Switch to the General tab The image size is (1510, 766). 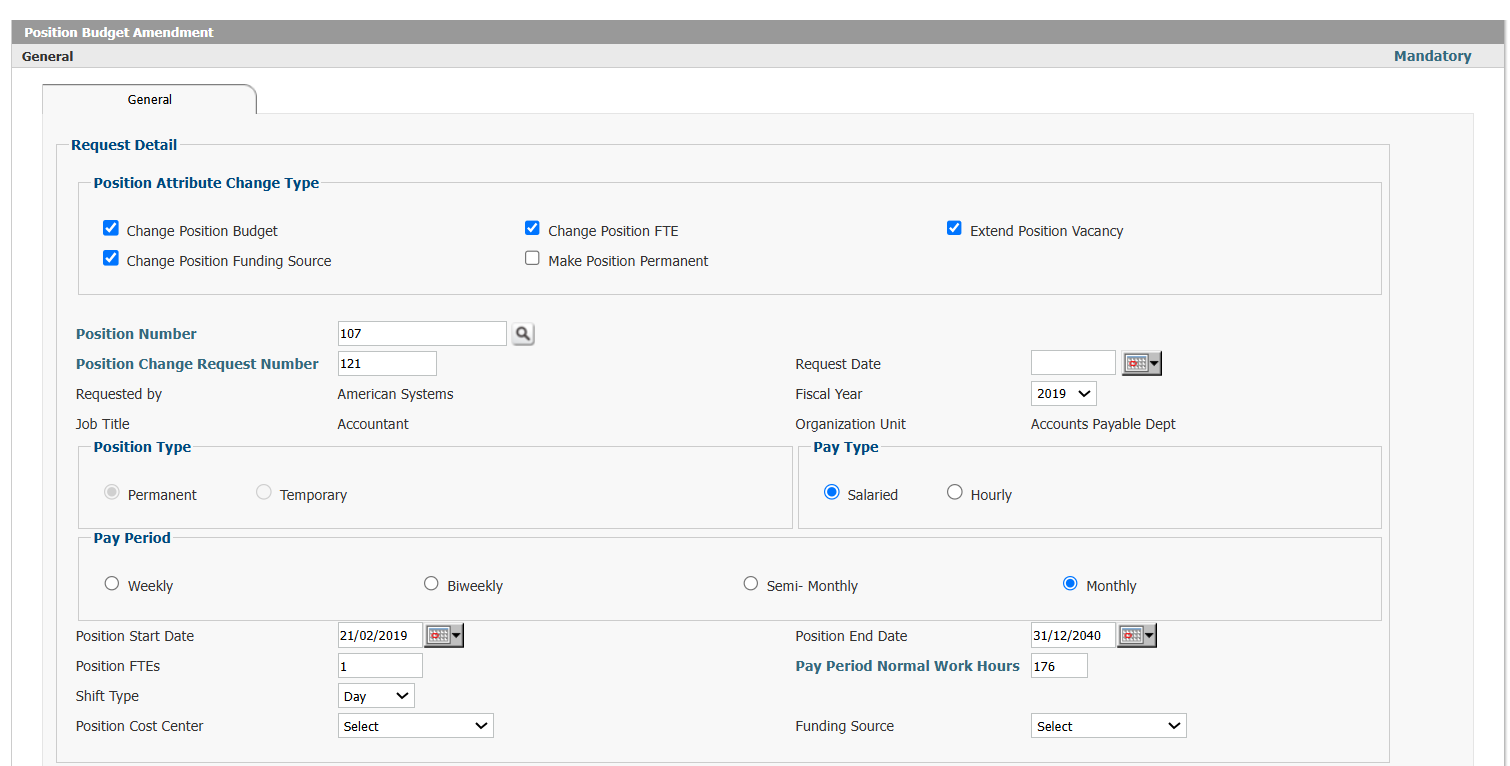[149, 99]
